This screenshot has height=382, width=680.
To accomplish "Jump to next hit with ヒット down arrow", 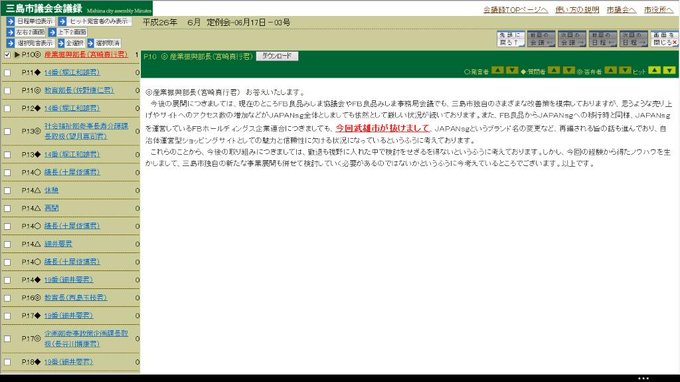I will click(x=669, y=70).
